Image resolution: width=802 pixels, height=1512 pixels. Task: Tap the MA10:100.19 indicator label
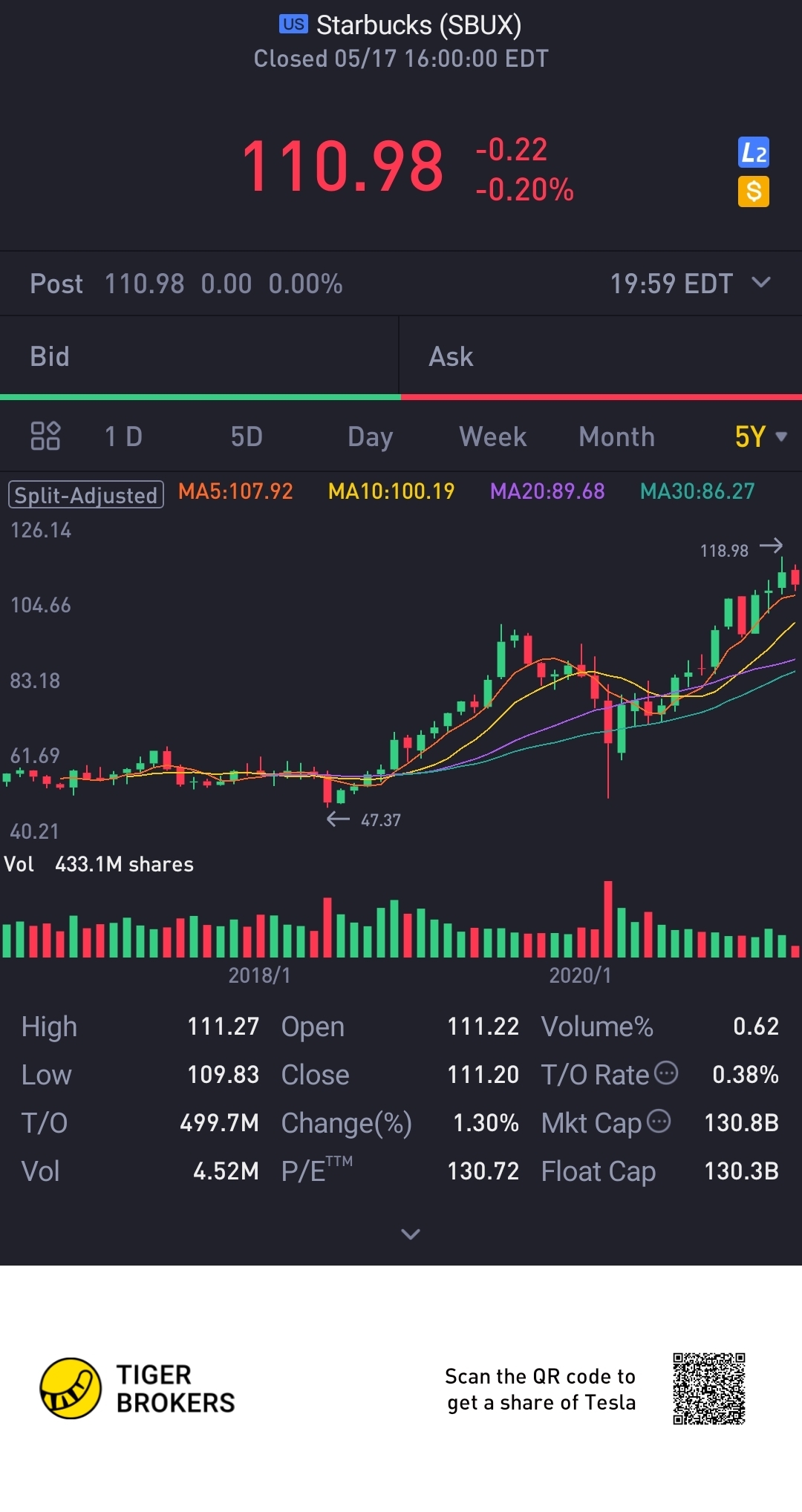(x=391, y=491)
